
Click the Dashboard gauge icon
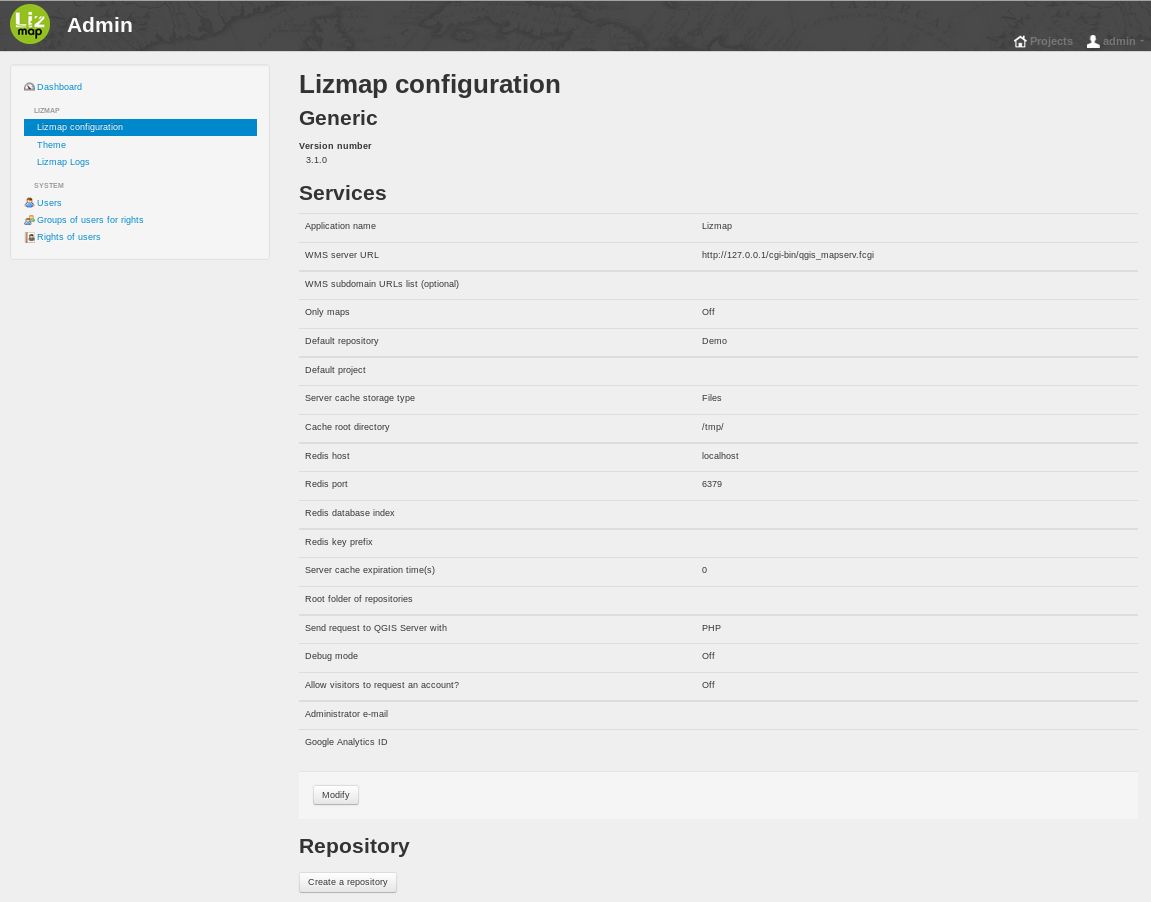click(x=29, y=87)
